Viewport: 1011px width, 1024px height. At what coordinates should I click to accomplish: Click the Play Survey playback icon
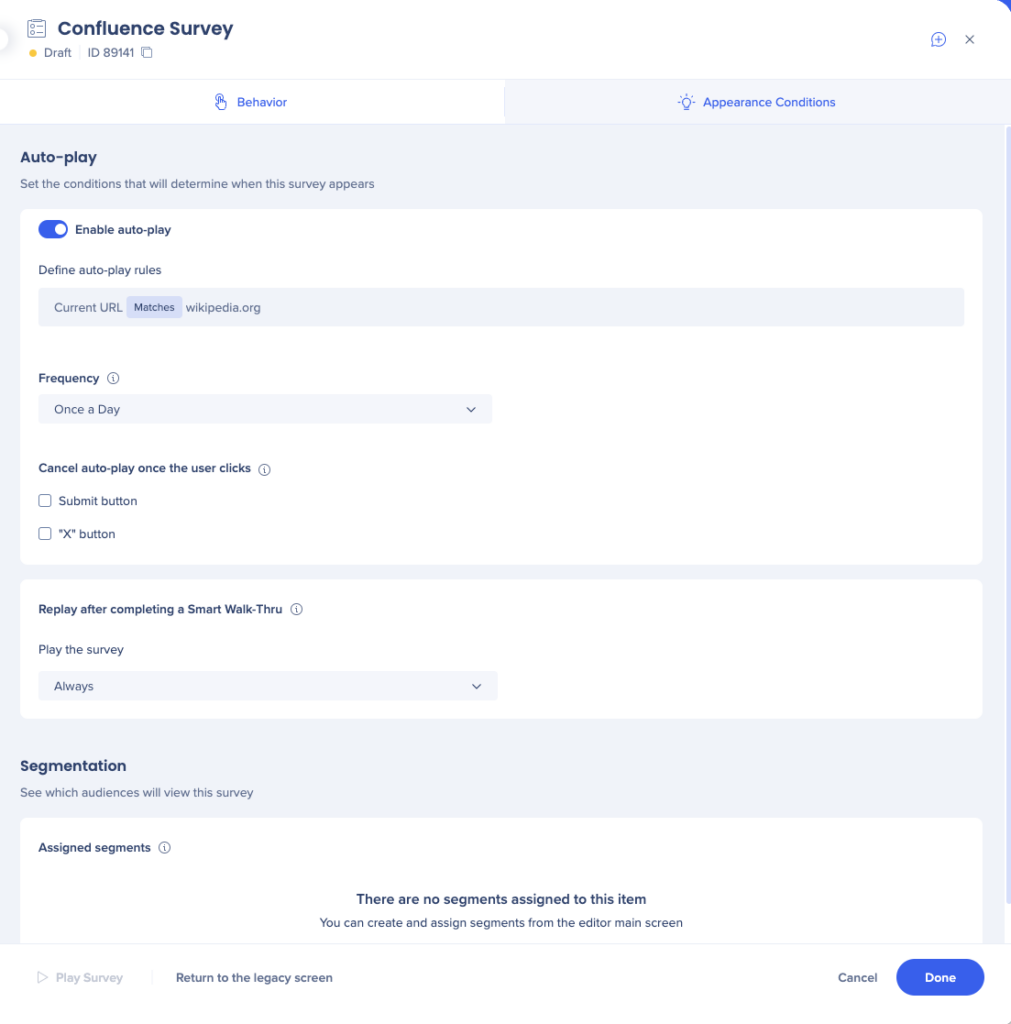pyautogui.click(x=41, y=977)
